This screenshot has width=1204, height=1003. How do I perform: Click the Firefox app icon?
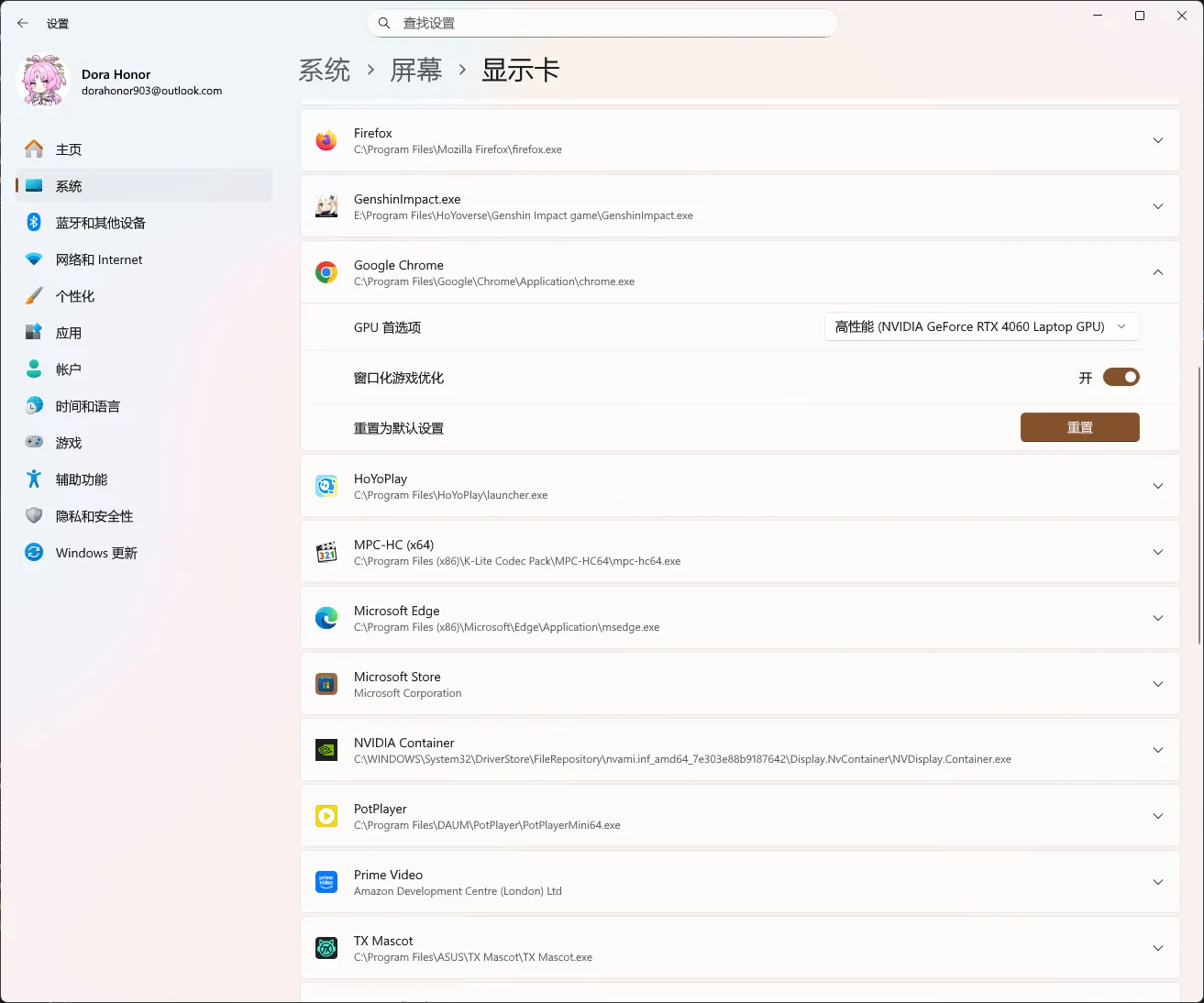[326, 140]
